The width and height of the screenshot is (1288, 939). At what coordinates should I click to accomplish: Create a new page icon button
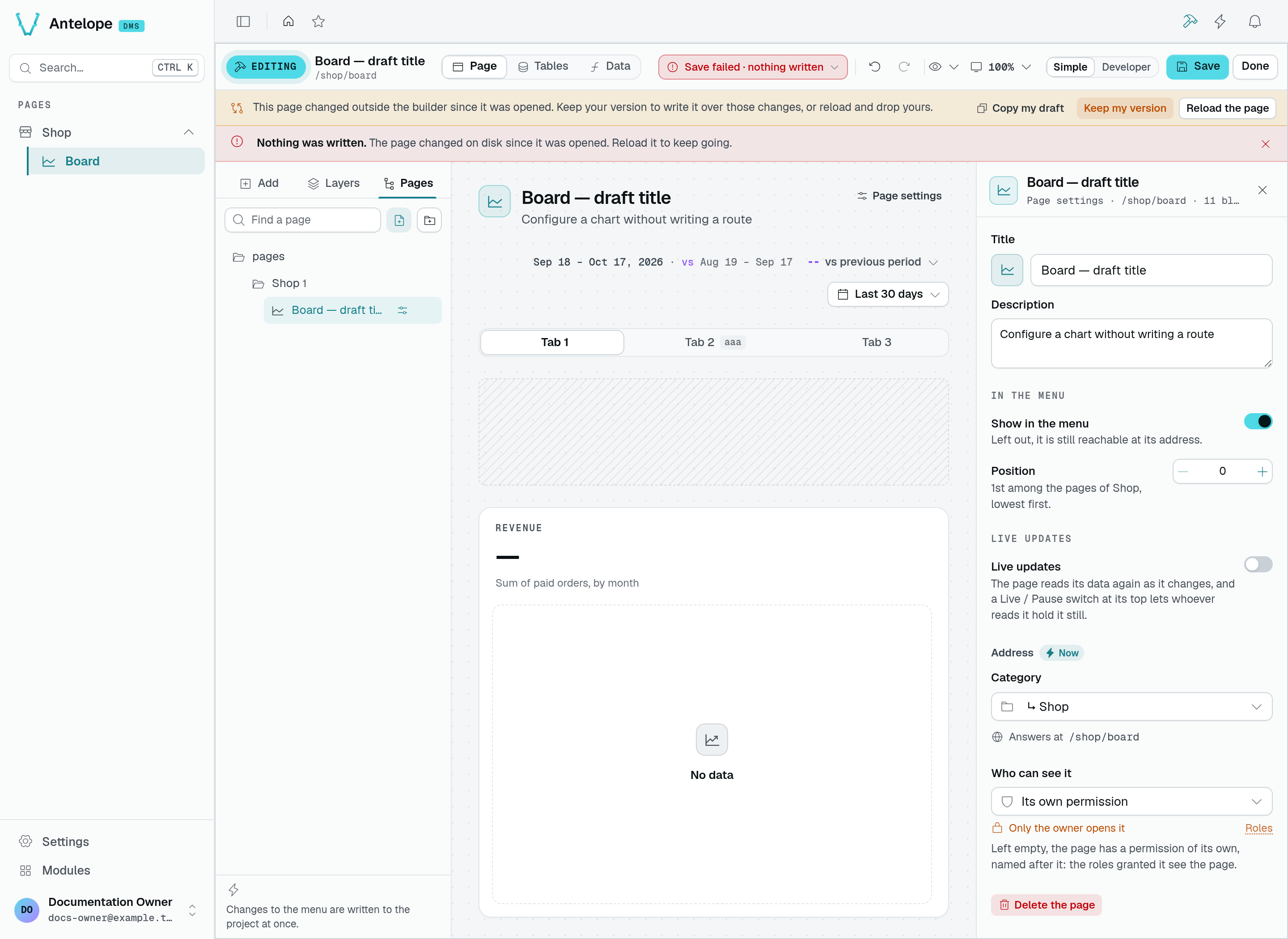pyautogui.click(x=399, y=220)
